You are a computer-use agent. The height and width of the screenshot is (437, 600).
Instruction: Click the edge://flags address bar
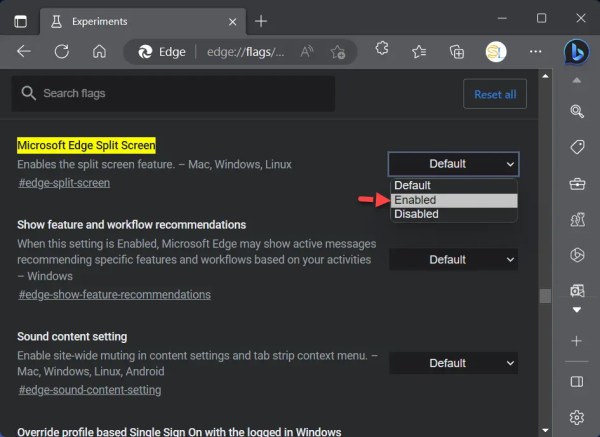(245, 52)
